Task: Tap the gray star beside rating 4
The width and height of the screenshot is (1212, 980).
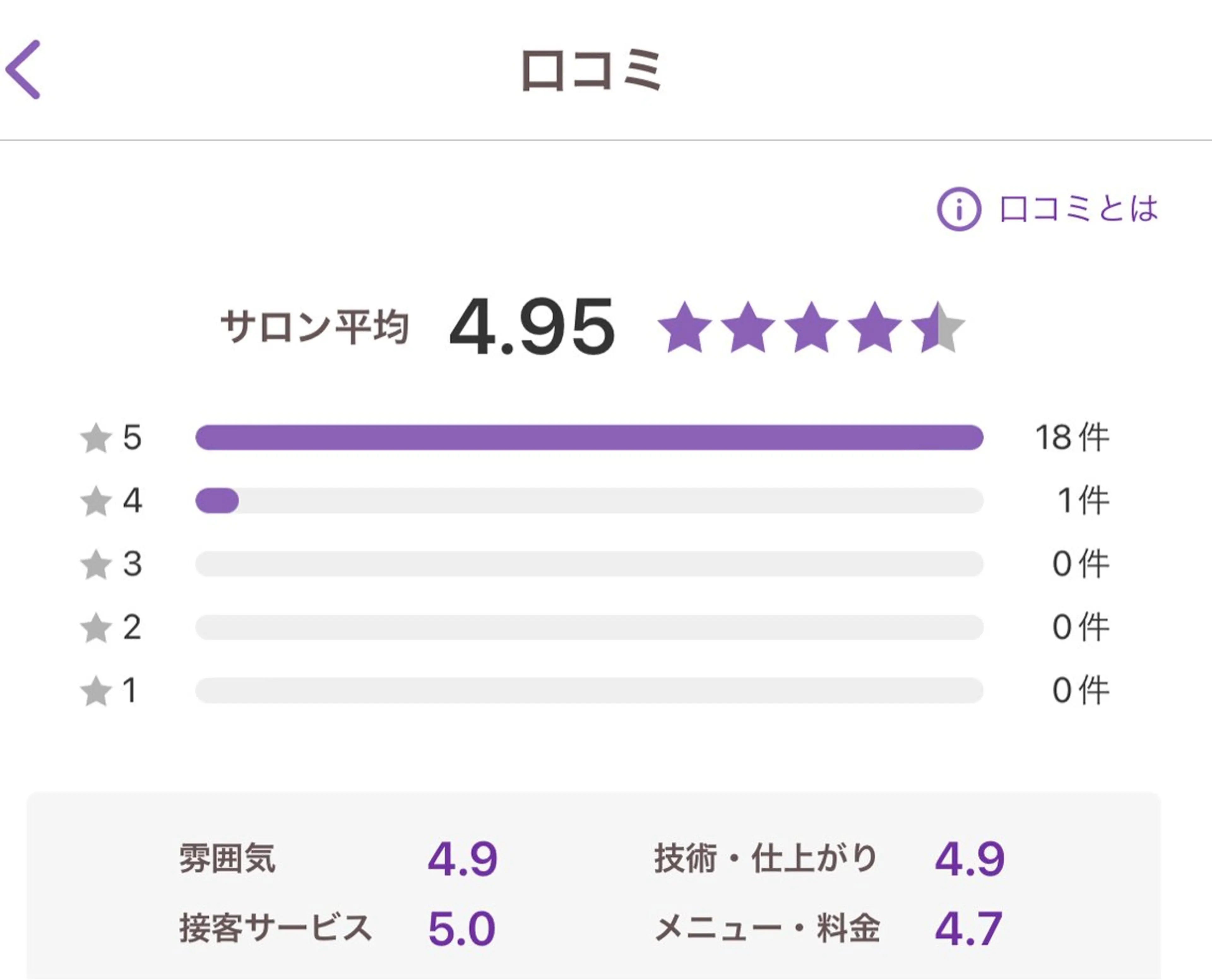Action: pyautogui.click(x=95, y=501)
